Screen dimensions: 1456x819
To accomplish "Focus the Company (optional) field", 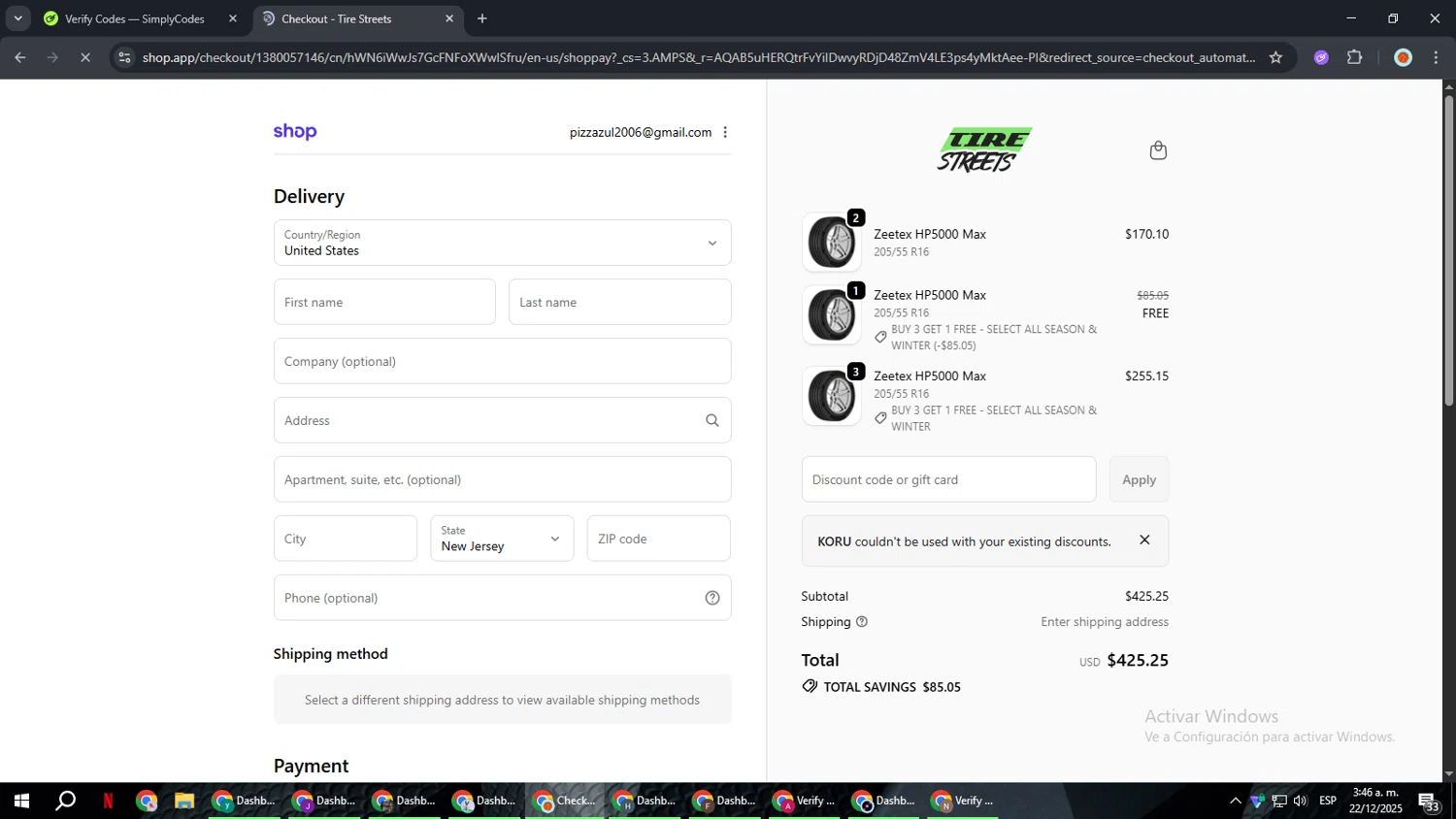I will (502, 361).
